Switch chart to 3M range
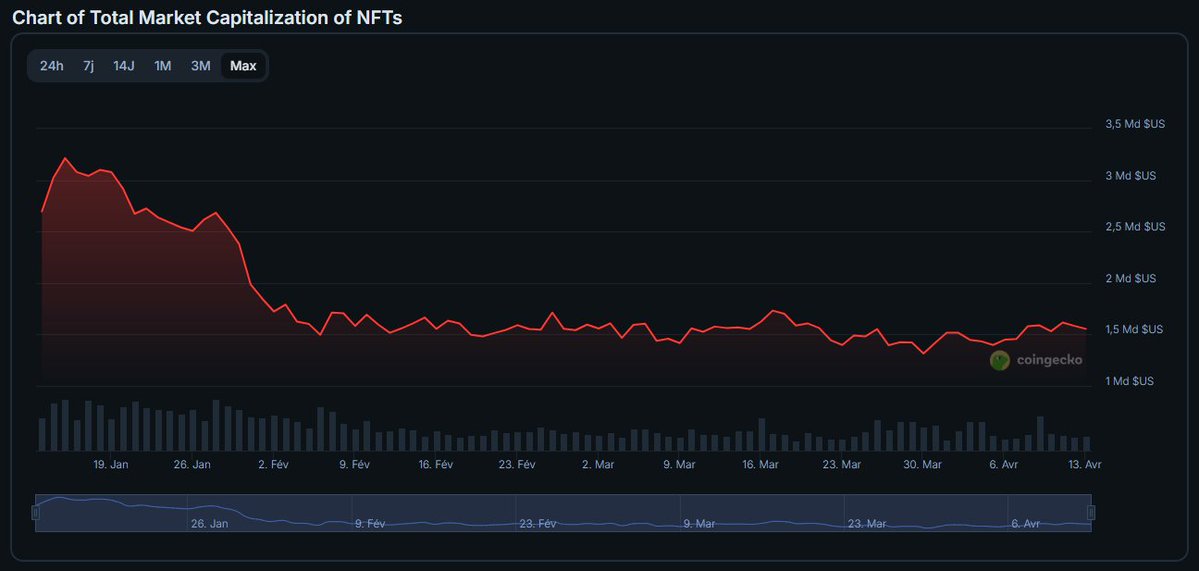The image size is (1199, 571). [x=201, y=66]
